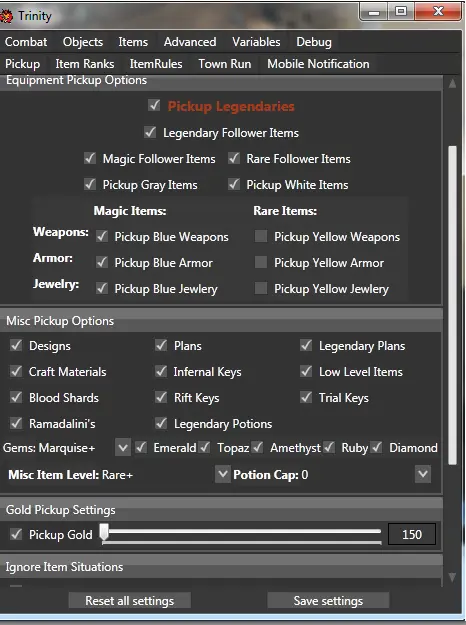Open the Combat tab
466x625 pixels.
26,42
